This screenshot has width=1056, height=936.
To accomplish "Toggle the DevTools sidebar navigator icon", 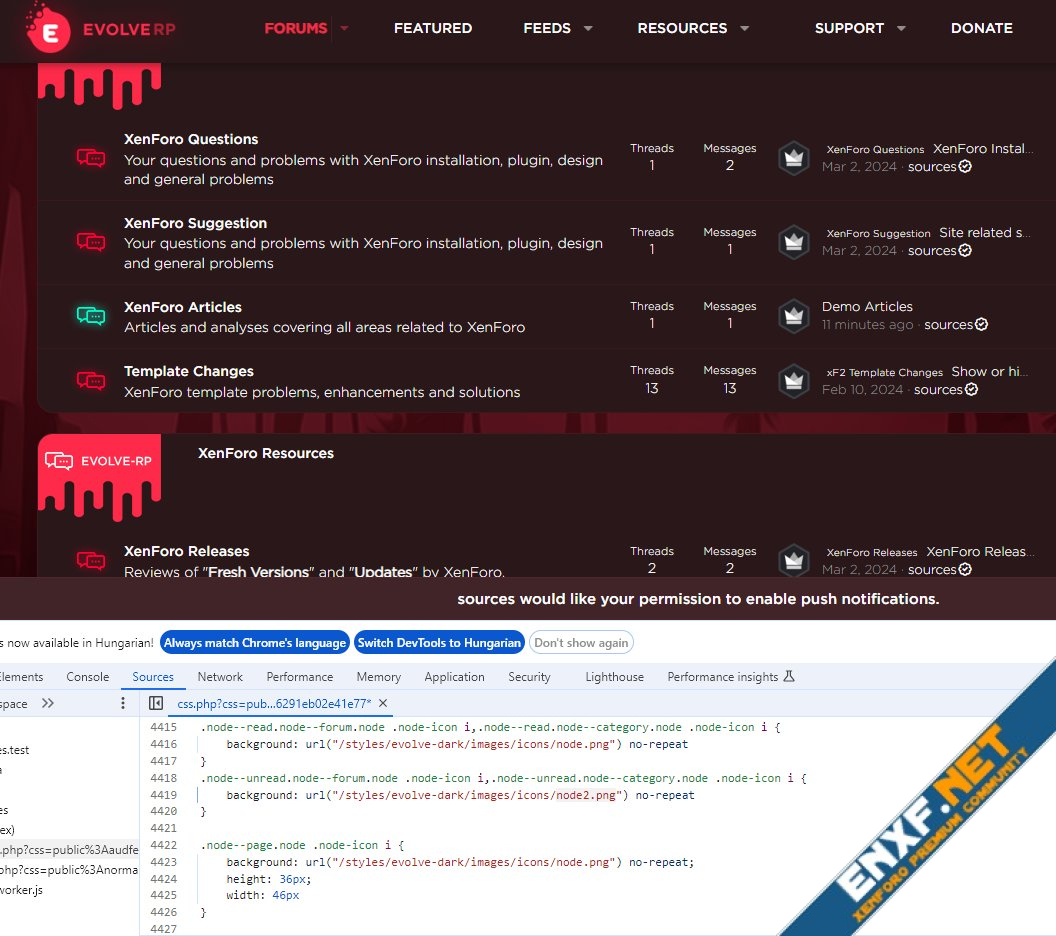I will 156,704.
